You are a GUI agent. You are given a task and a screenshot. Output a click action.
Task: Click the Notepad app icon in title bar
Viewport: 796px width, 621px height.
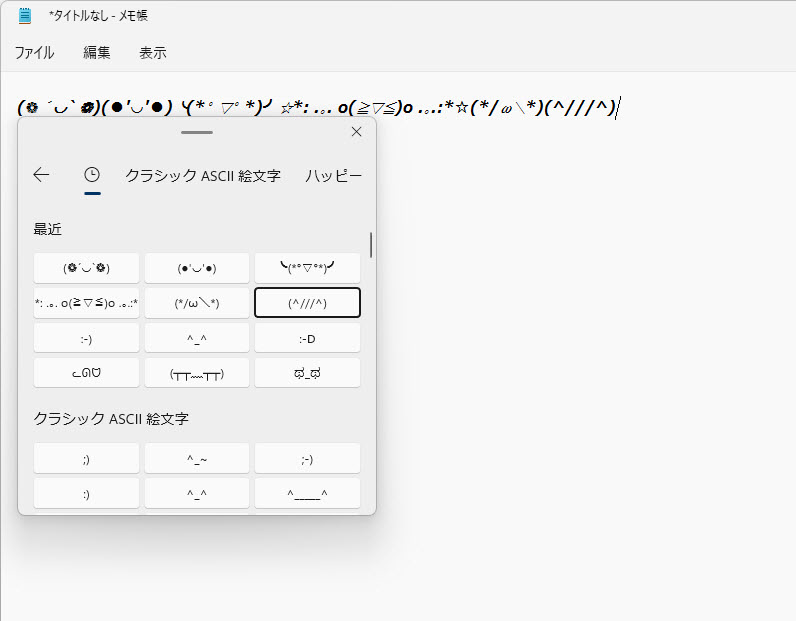click(x=25, y=16)
